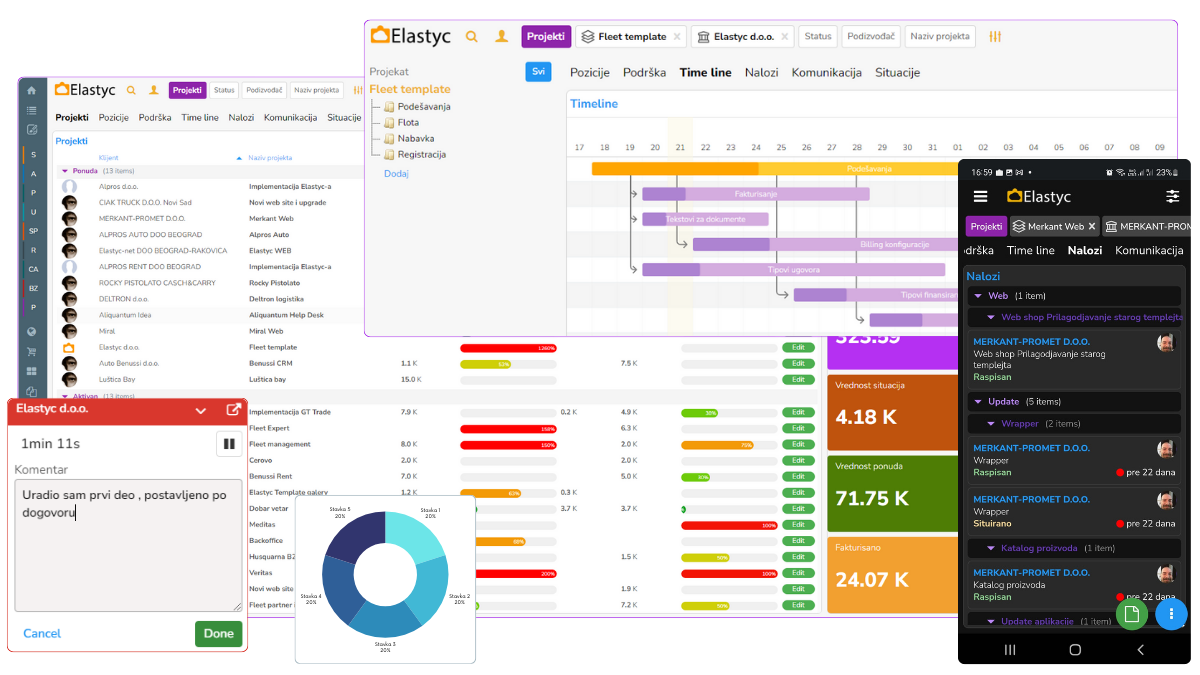The image size is (1200, 675).
Task: Open the Katalog proizvoda task card in mobile app
Action: (x=1073, y=585)
